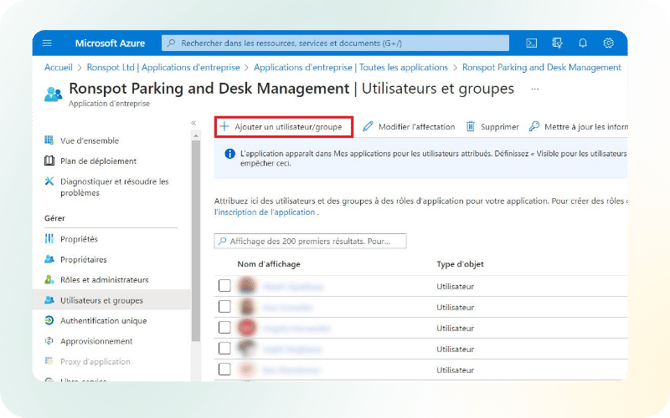Click Microsoft Azure logo text
The image size is (670, 418).
tap(110, 43)
